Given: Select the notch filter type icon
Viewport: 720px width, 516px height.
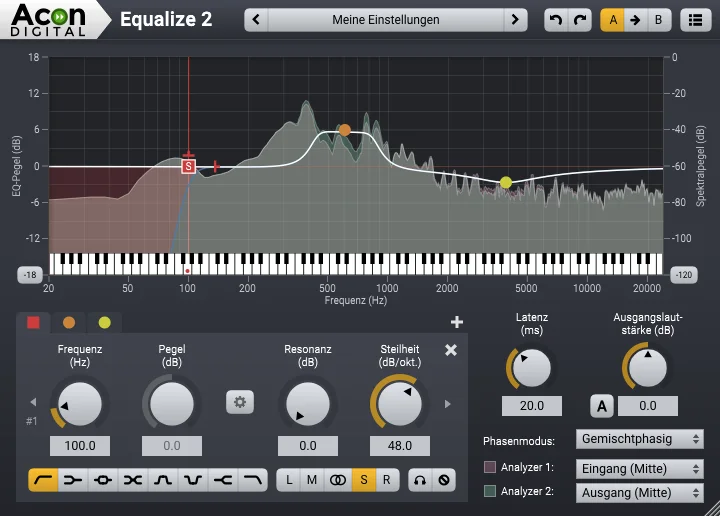Looking at the screenshot, I should tap(192, 480).
